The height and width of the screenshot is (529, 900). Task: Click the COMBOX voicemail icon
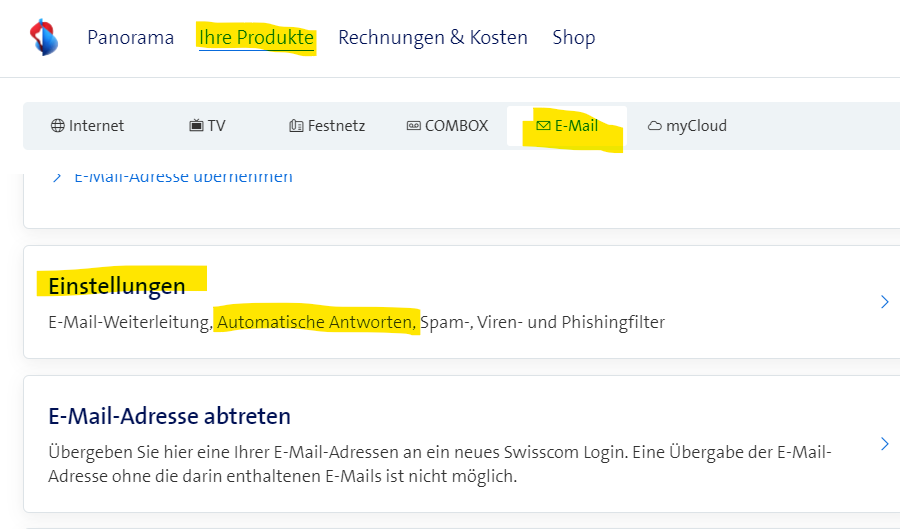(414, 126)
